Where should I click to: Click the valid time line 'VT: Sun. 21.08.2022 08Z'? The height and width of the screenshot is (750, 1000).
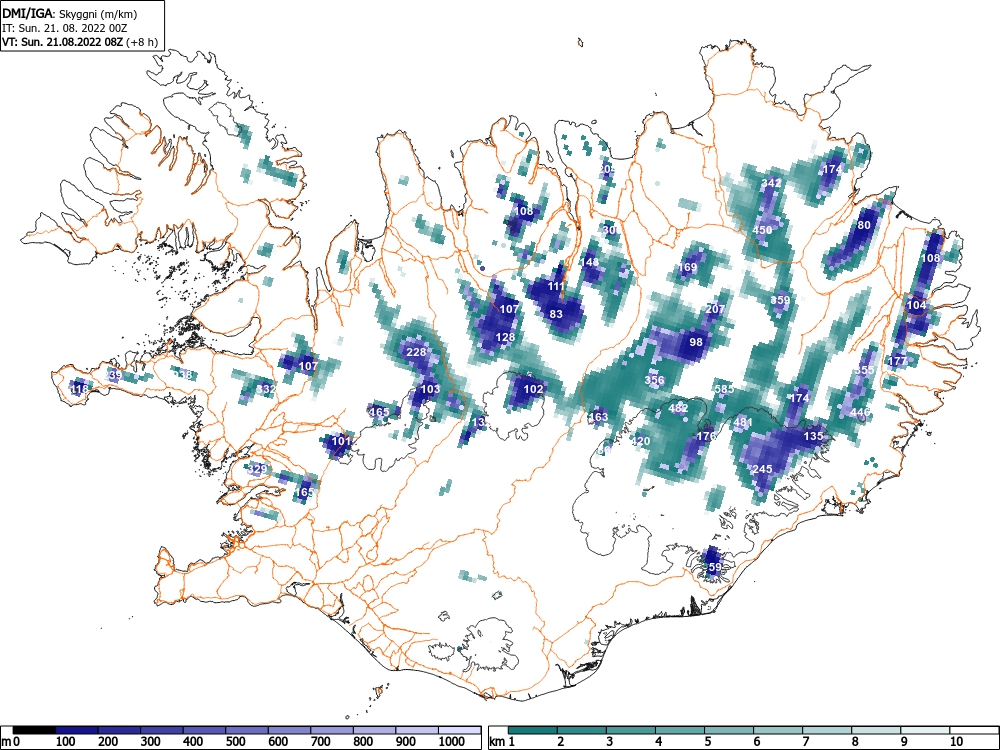coord(63,42)
